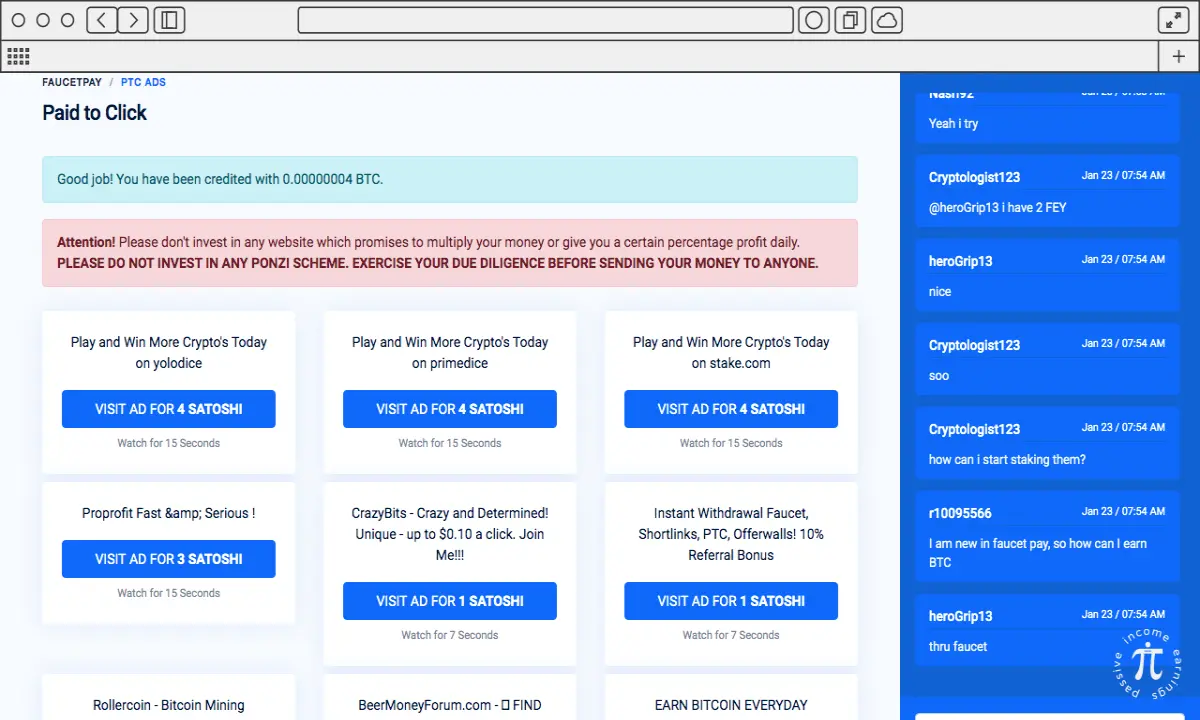Visit the Proprofit ad for 3 satoshi
This screenshot has height=720, width=1200.
(x=169, y=559)
